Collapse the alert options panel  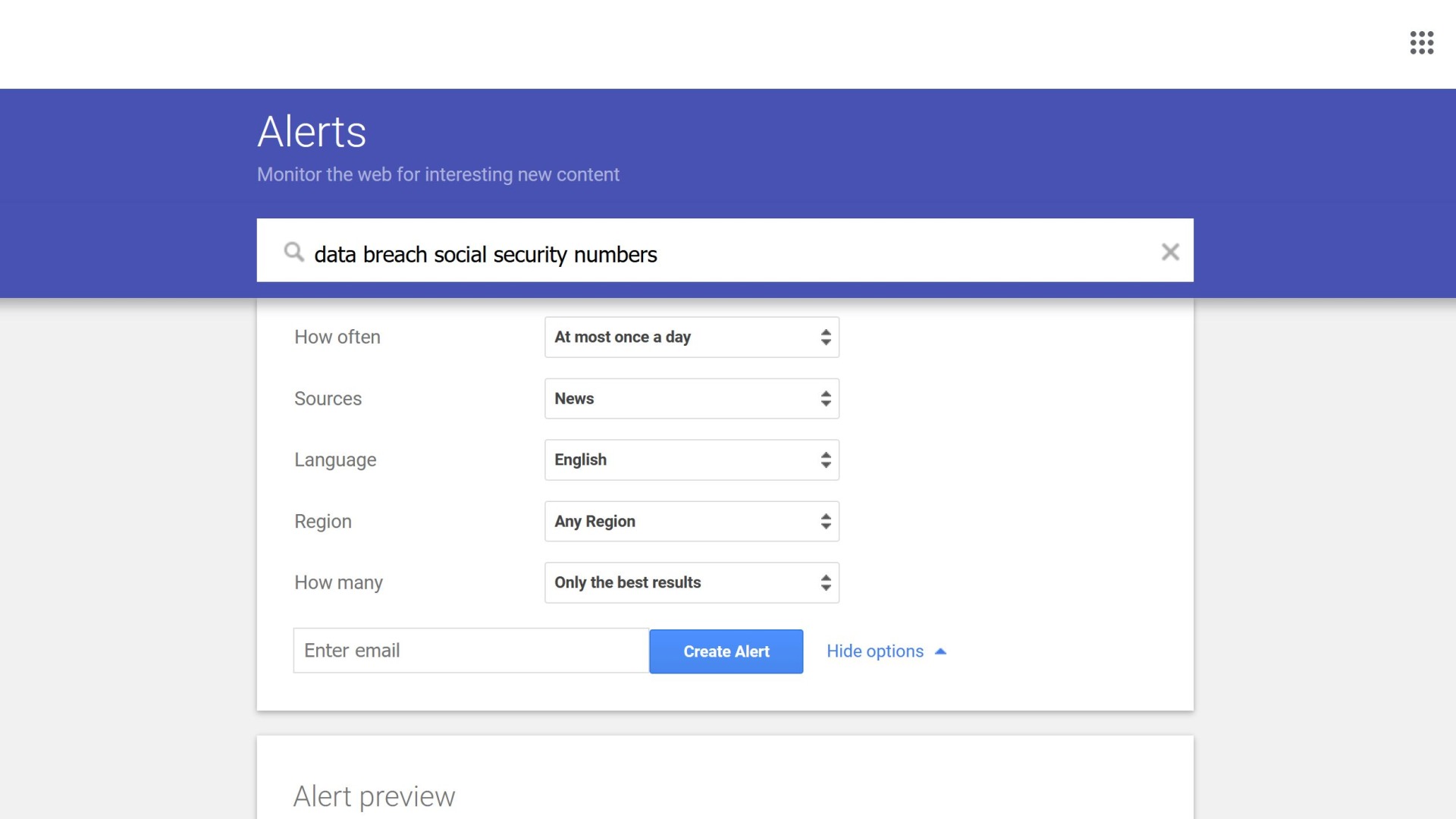(885, 651)
